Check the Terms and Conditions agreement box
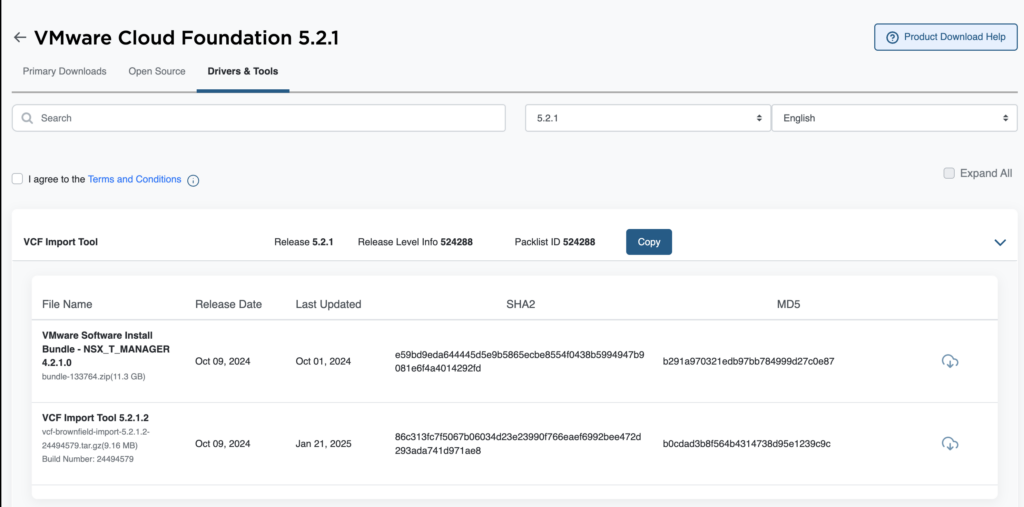 (18, 179)
